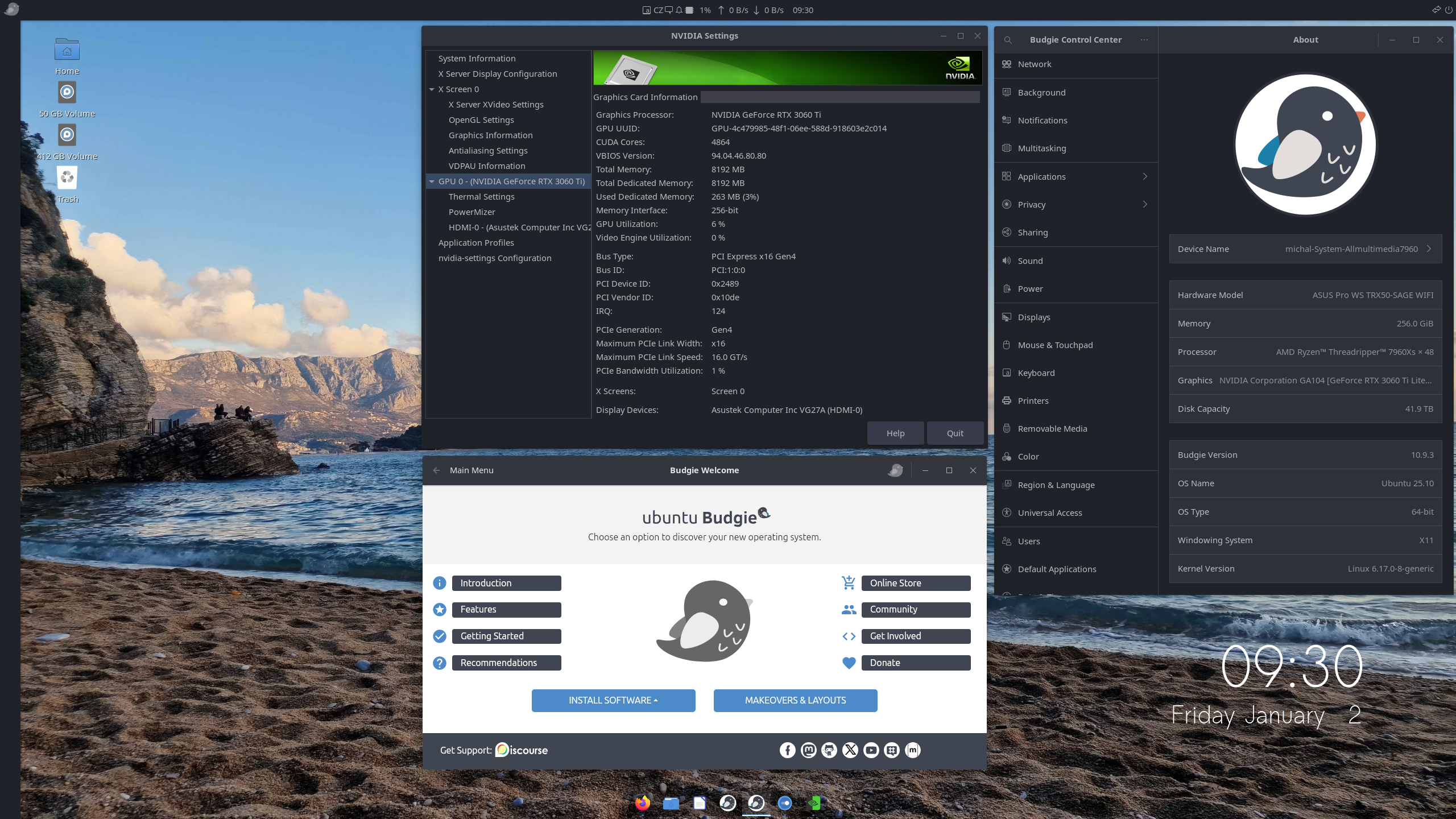This screenshot has width=1456, height=819.
Task: Open the Facebook social icon
Action: (787, 750)
